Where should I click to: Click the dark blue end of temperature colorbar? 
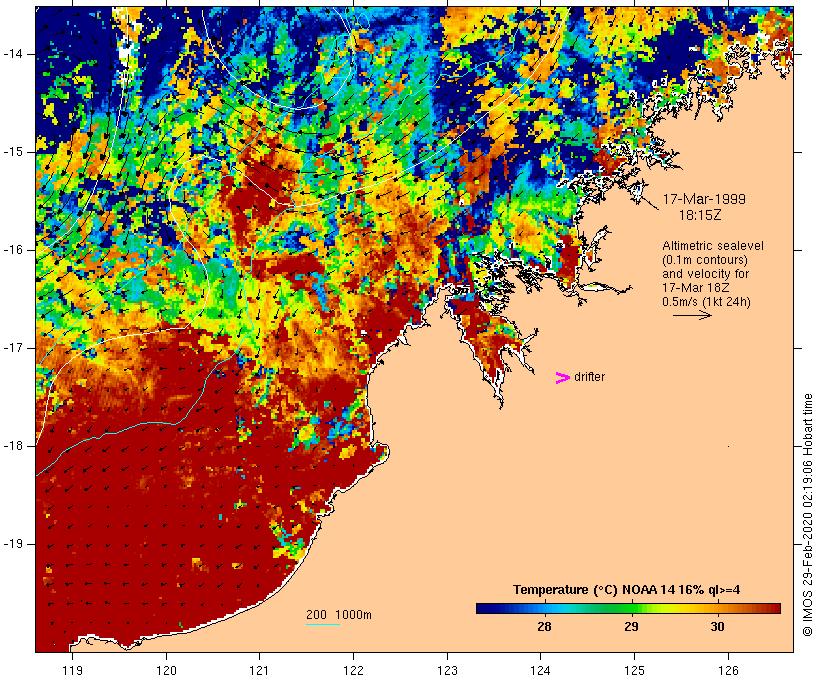tap(484, 608)
